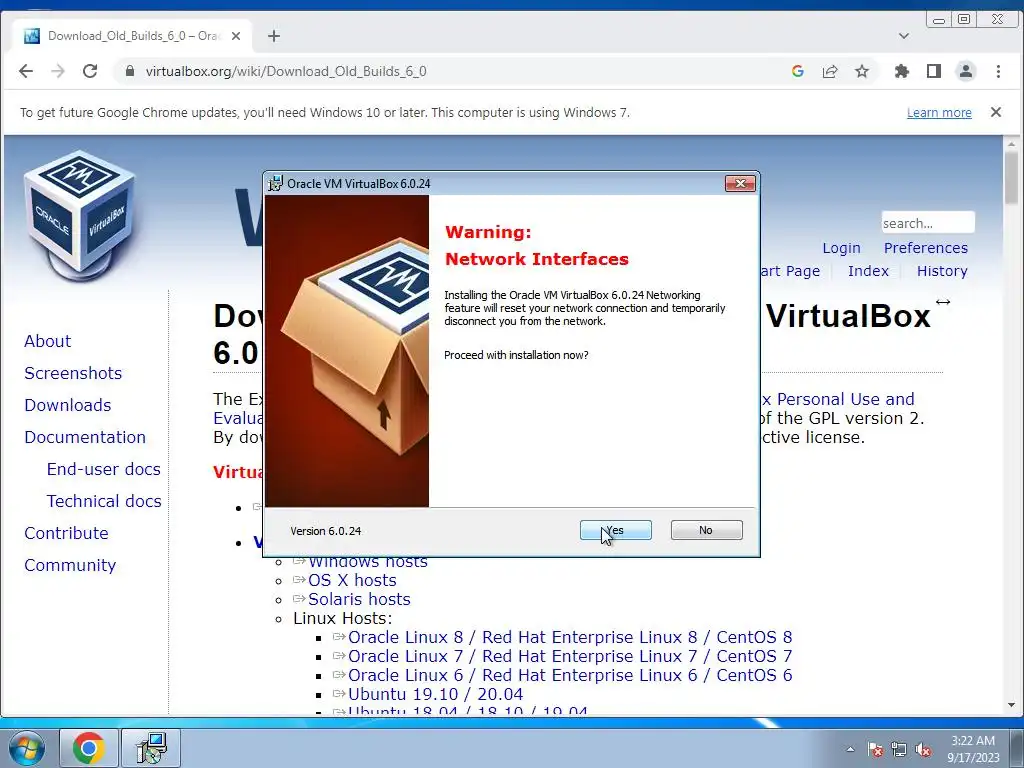Viewport: 1024px width, 768px height.
Task: Go back in Chrome browser history
Action: [25, 71]
